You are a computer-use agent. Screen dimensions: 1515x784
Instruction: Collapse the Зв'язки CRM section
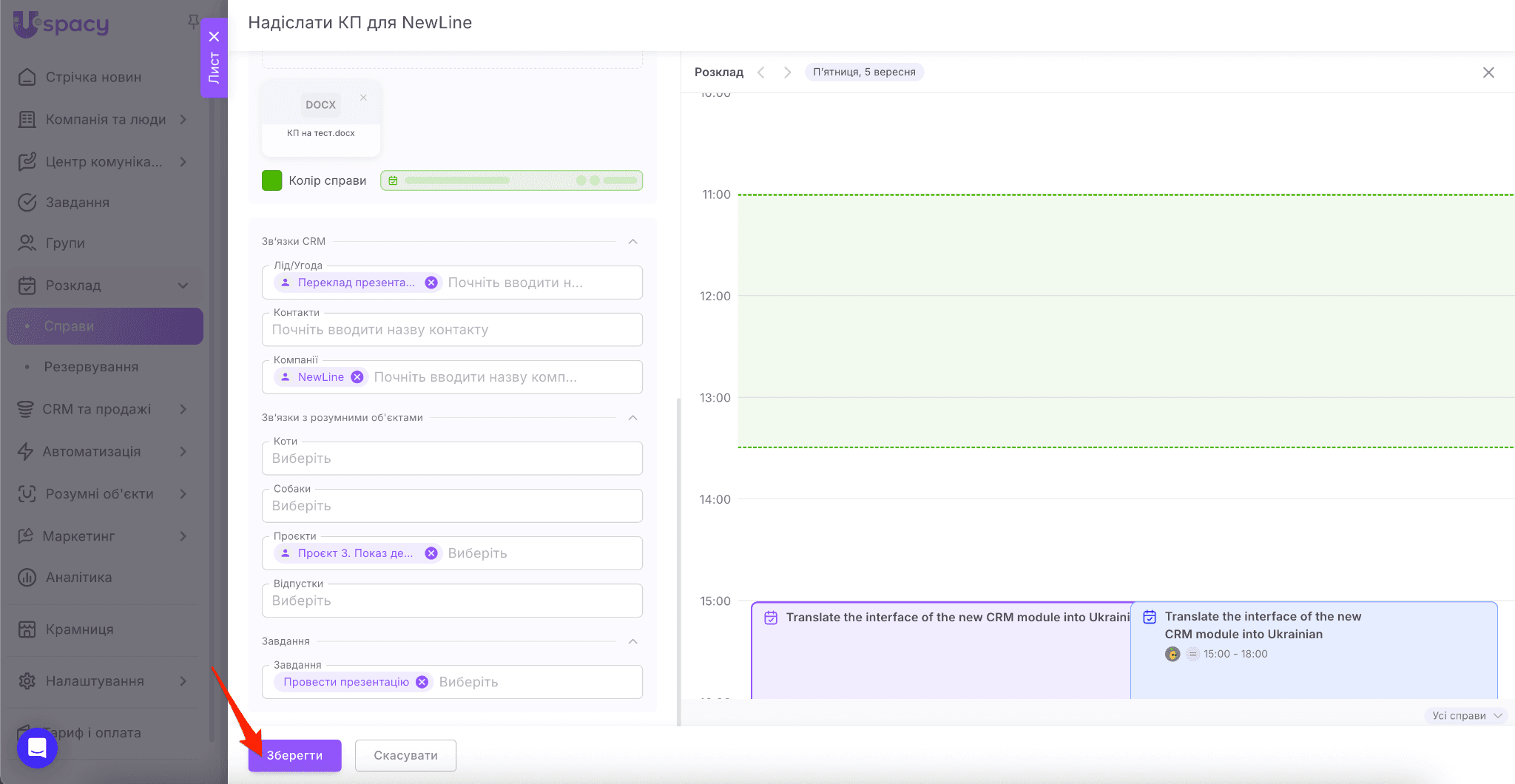[632, 242]
